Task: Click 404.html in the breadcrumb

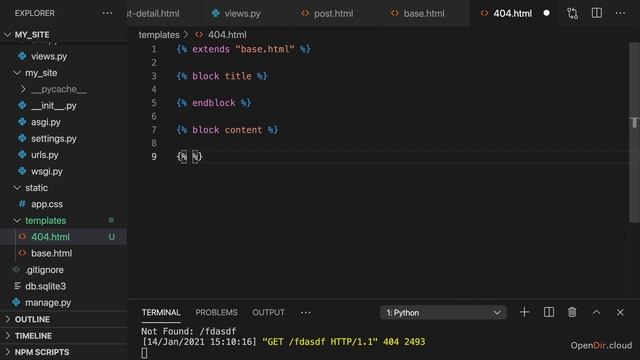Action: (x=227, y=35)
